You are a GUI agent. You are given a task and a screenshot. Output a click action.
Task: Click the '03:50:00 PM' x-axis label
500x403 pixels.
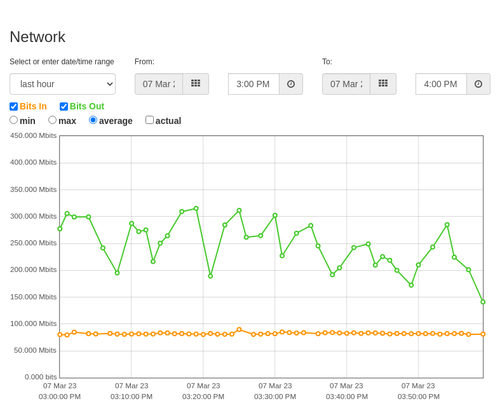point(418,397)
